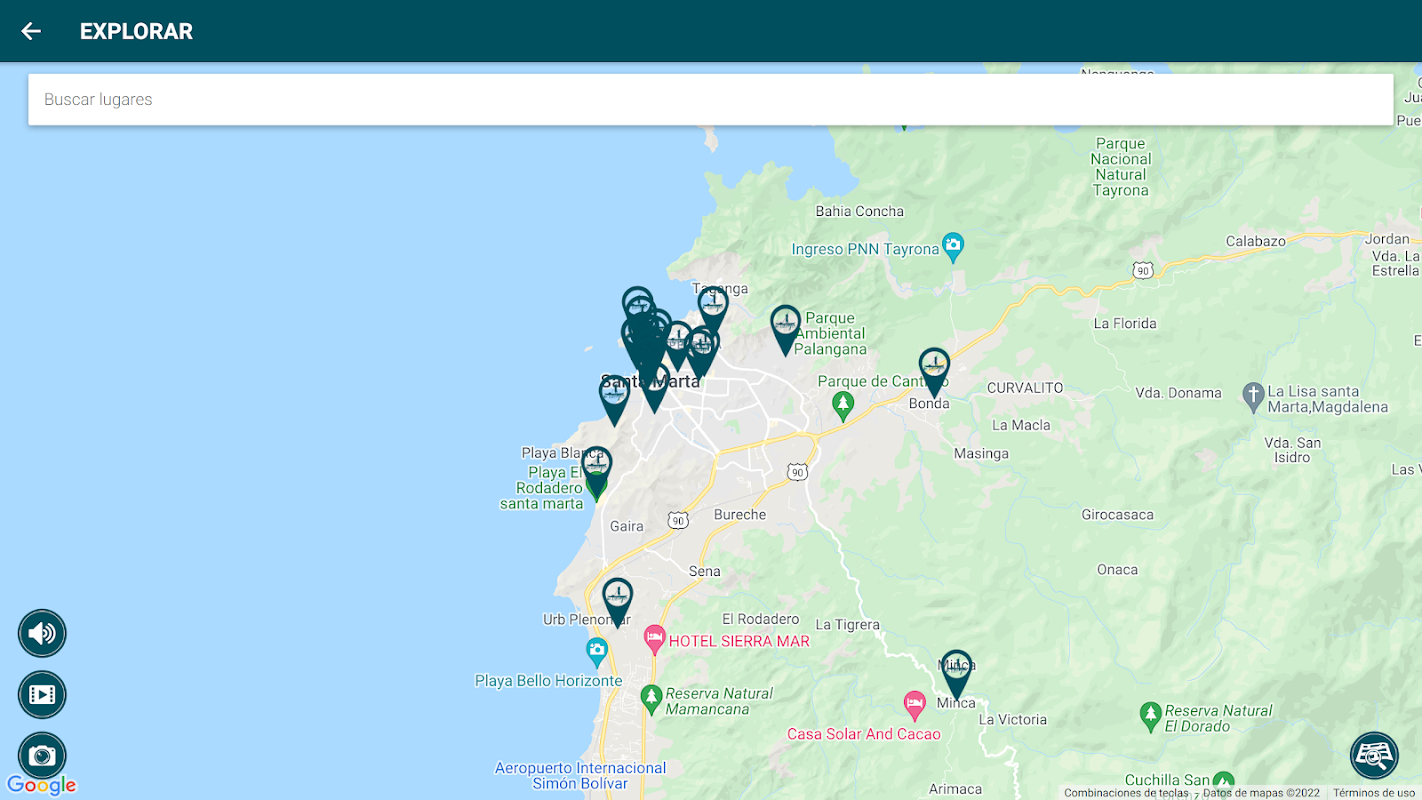Tap the Playa Bello Horizonte camera marker

[597, 653]
